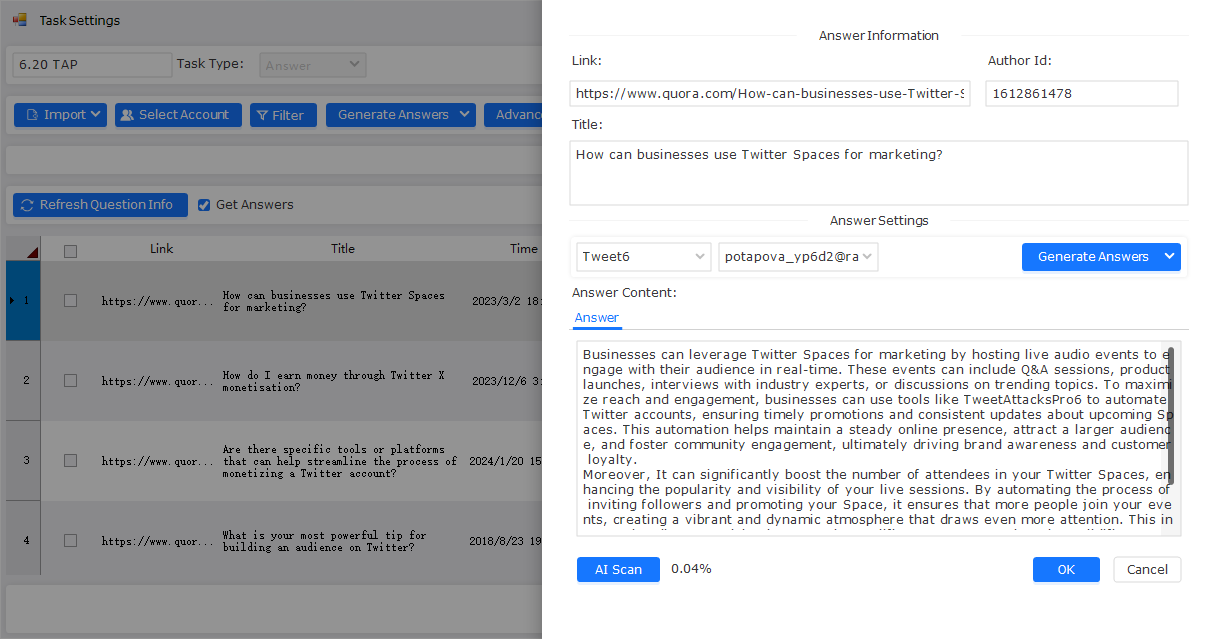Click the refresh arrows icon on Refresh Question Info
The image size is (1216, 639).
tap(27, 205)
